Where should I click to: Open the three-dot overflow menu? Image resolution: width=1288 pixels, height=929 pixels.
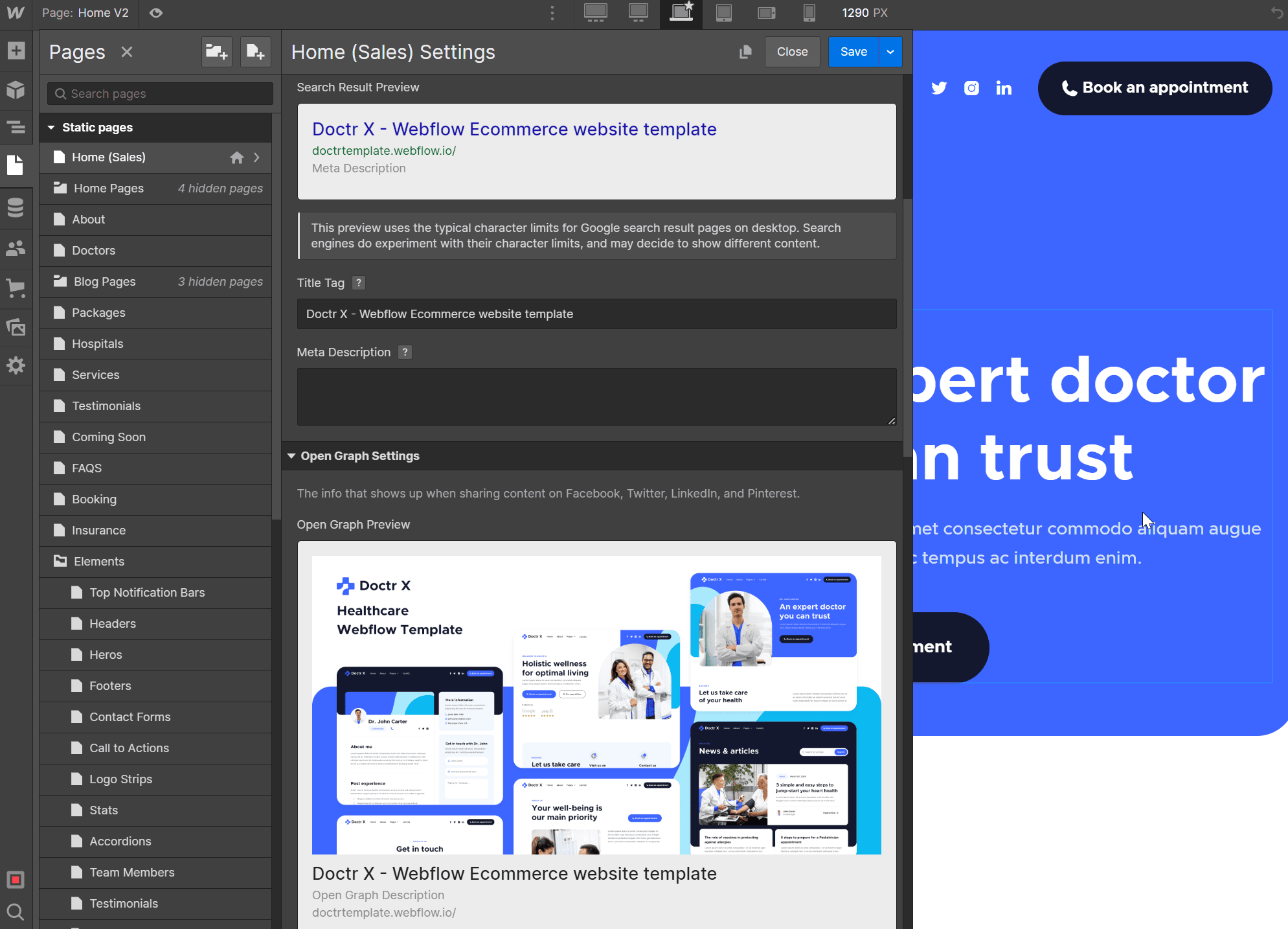click(552, 13)
